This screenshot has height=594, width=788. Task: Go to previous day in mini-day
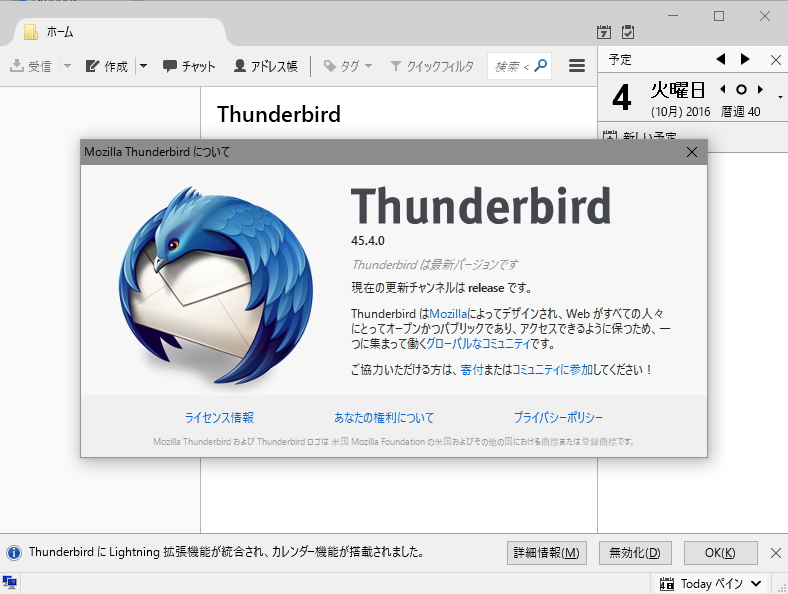pos(723,89)
